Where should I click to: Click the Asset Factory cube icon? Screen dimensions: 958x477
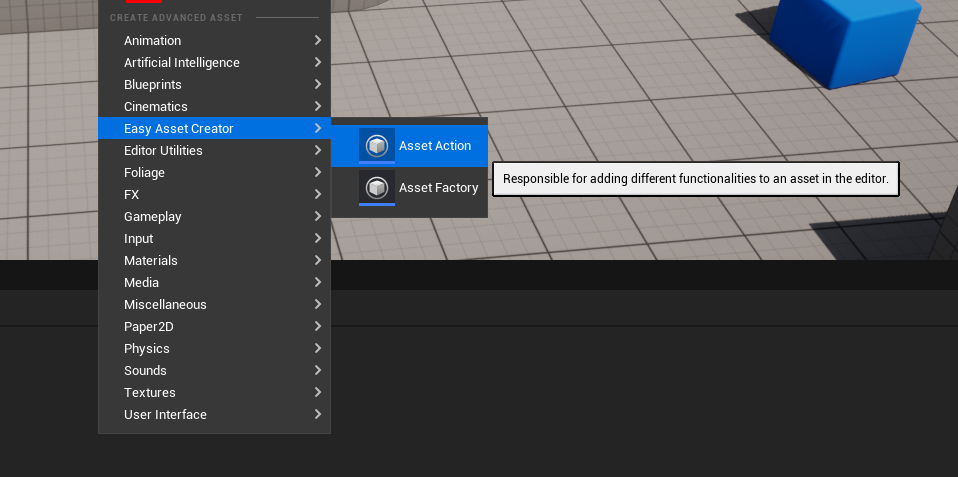point(377,188)
